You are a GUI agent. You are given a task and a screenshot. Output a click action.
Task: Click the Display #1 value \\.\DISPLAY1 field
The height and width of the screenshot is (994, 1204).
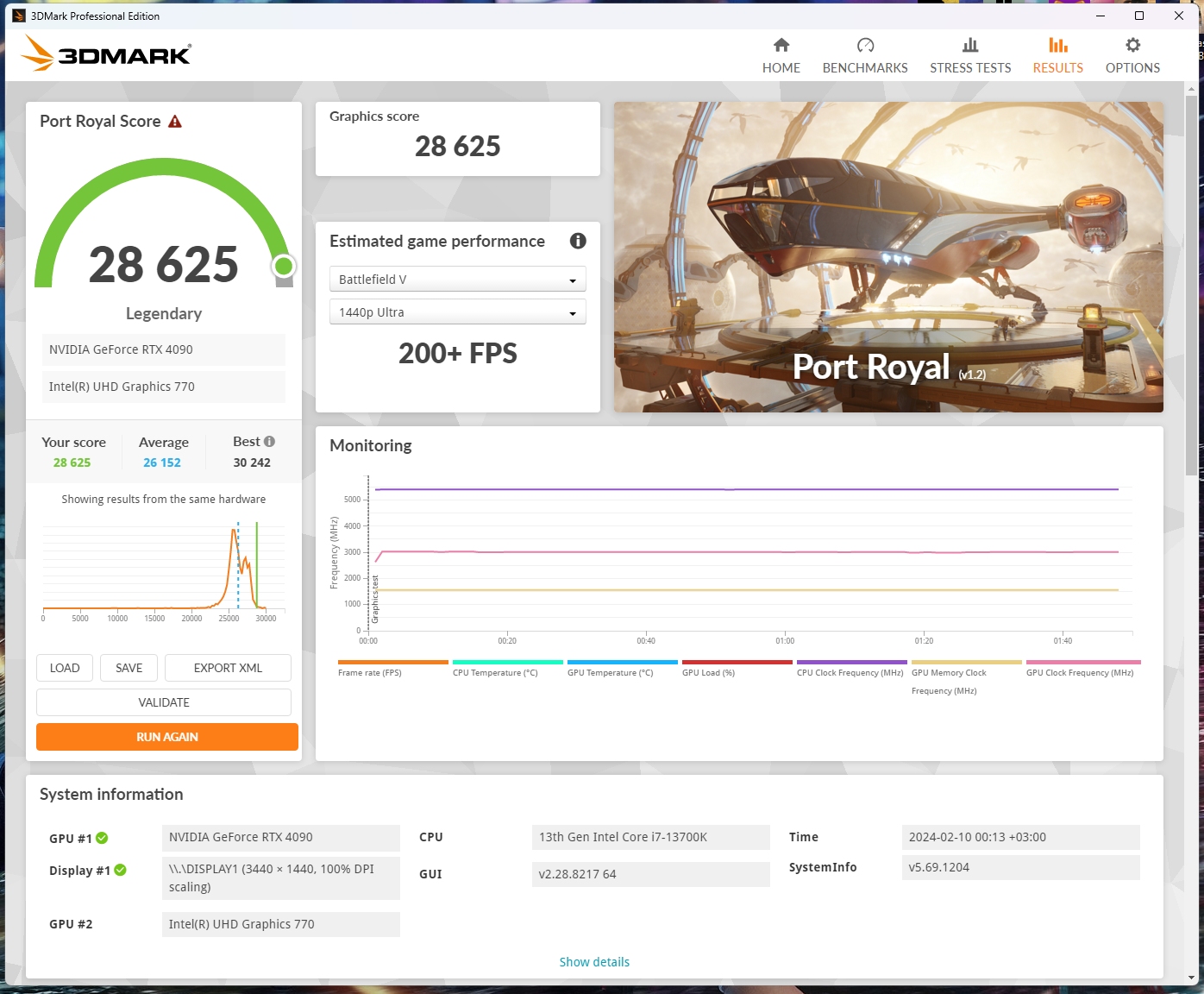(281, 878)
